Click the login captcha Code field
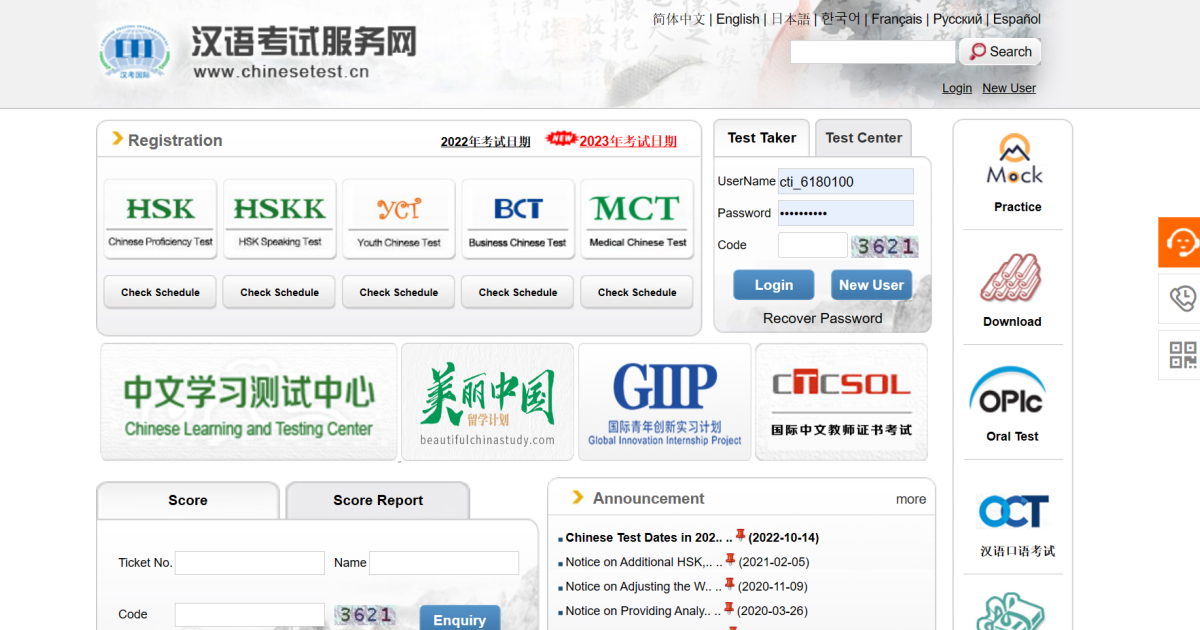 click(812, 245)
